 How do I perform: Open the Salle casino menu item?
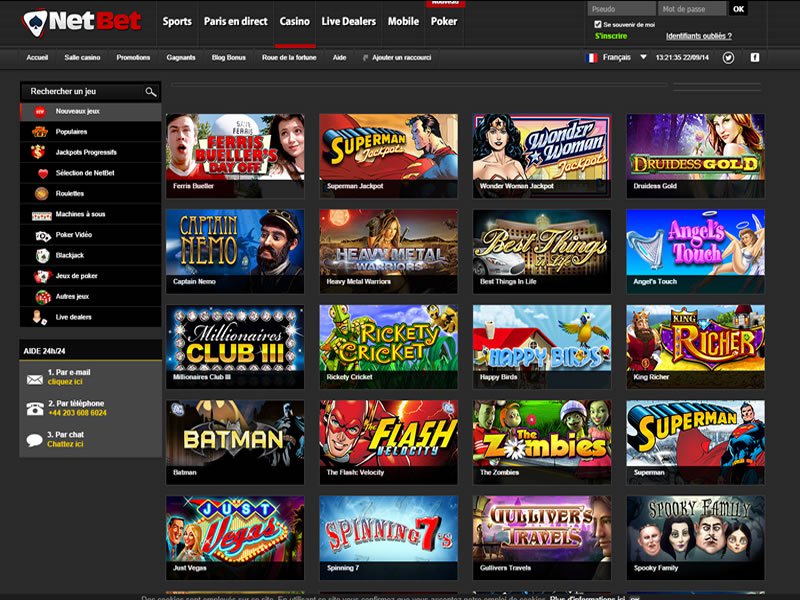pyautogui.click(x=82, y=58)
